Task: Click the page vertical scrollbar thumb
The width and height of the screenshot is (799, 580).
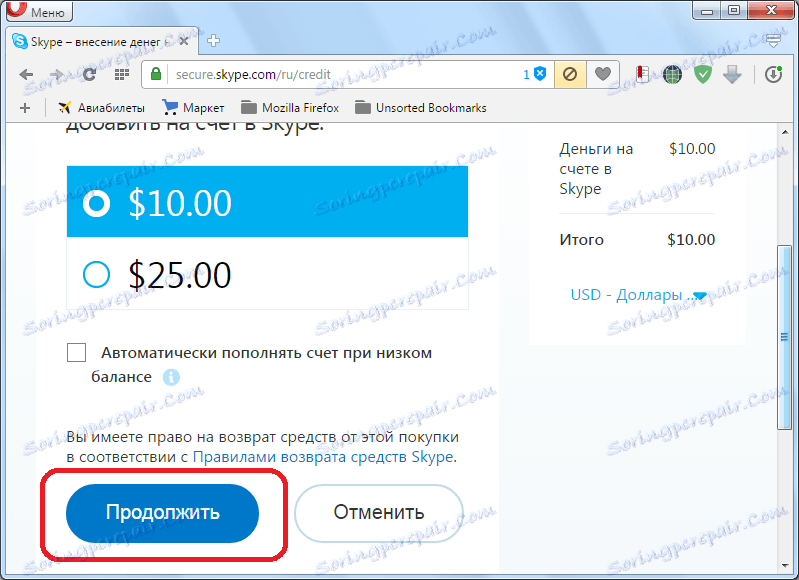Action: point(785,337)
